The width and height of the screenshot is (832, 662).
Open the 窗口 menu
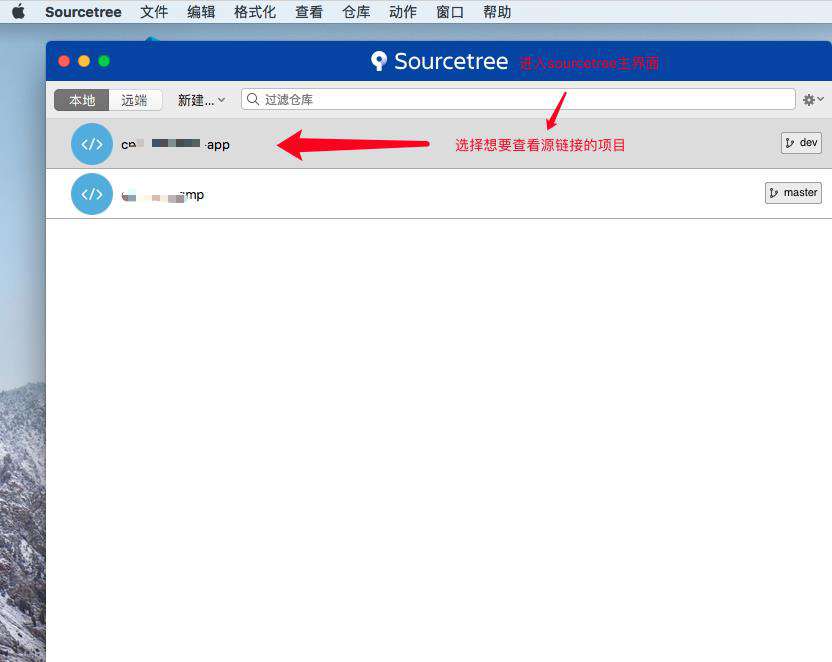(x=450, y=12)
